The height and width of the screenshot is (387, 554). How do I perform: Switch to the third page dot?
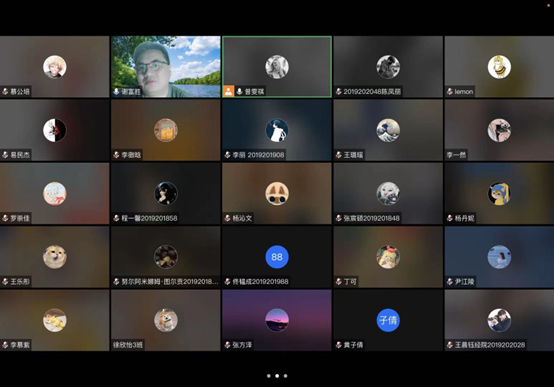pos(285,376)
